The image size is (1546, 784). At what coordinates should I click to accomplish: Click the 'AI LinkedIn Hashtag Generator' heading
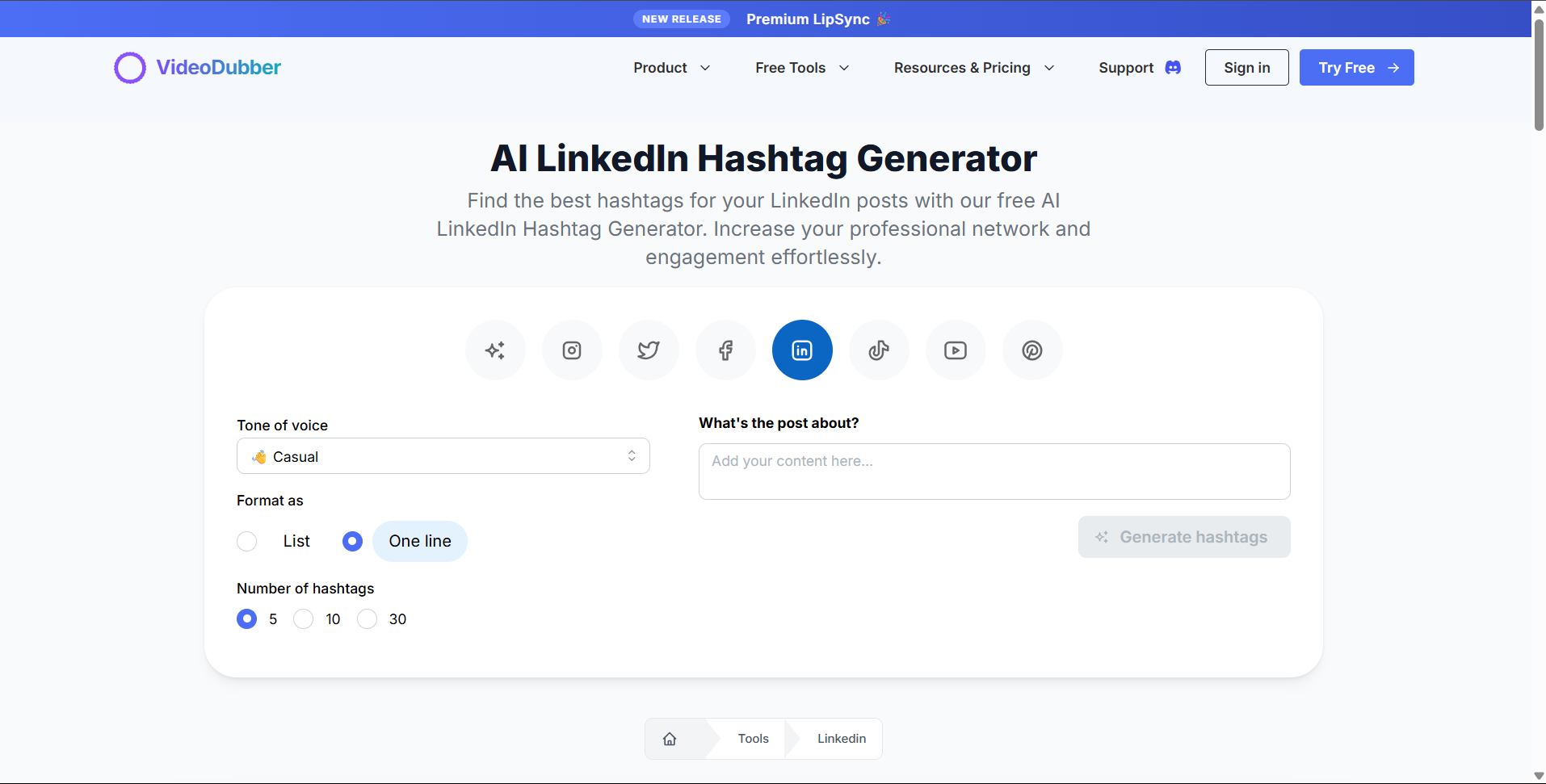coord(763,158)
